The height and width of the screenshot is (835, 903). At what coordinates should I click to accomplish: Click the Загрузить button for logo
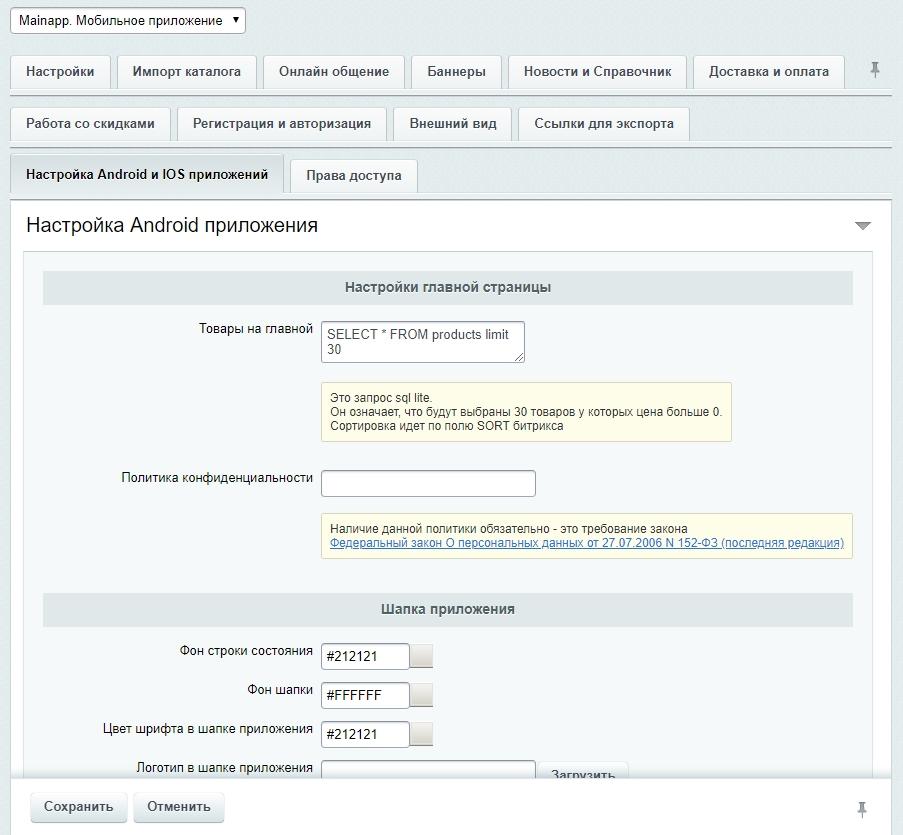[582, 771]
